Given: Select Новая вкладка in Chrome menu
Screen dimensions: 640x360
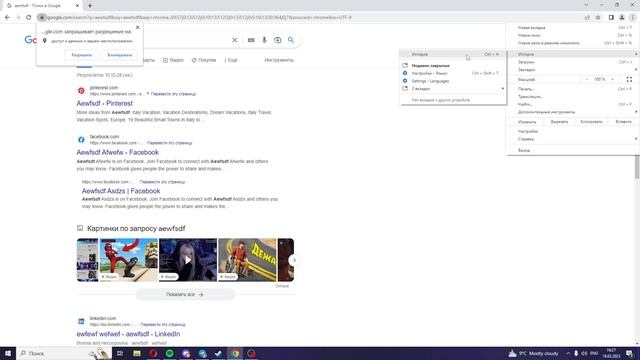Looking at the screenshot, I should pyautogui.click(x=573, y=28).
